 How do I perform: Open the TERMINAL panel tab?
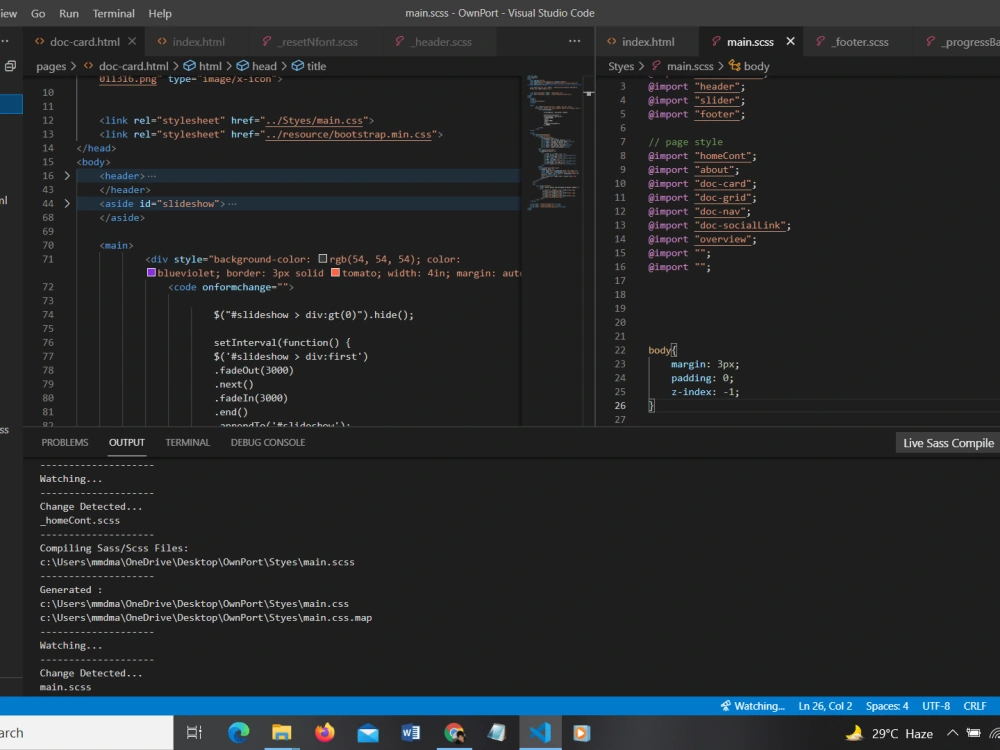tap(188, 443)
